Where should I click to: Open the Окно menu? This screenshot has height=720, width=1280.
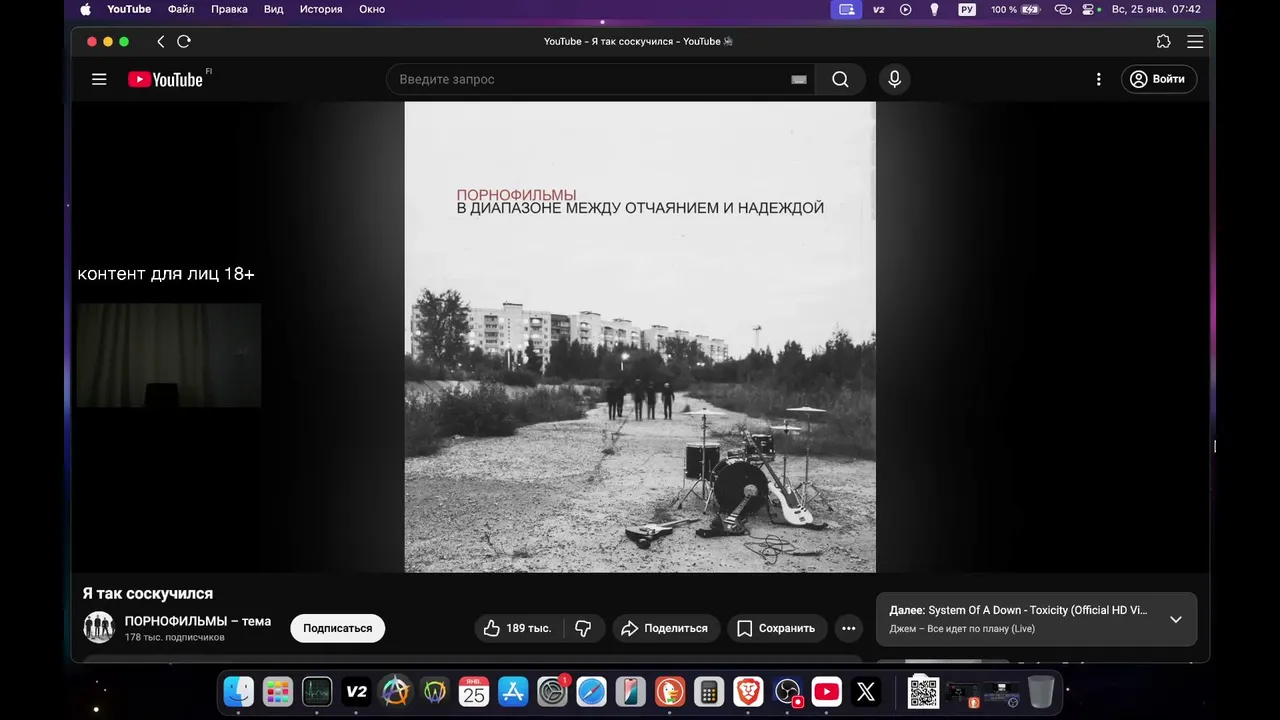click(372, 9)
